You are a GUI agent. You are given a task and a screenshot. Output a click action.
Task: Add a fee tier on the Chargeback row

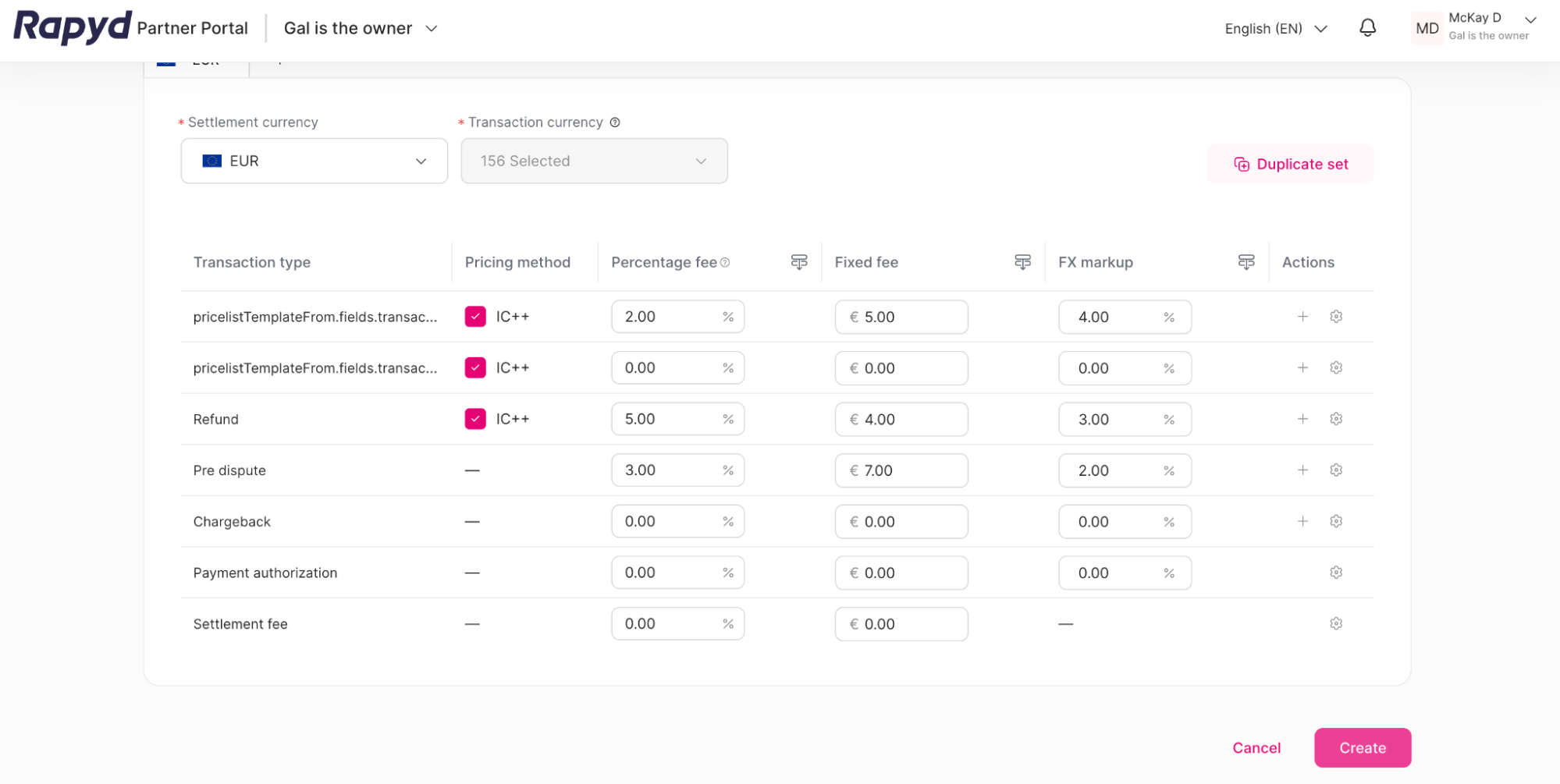(x=1302, y=521)
